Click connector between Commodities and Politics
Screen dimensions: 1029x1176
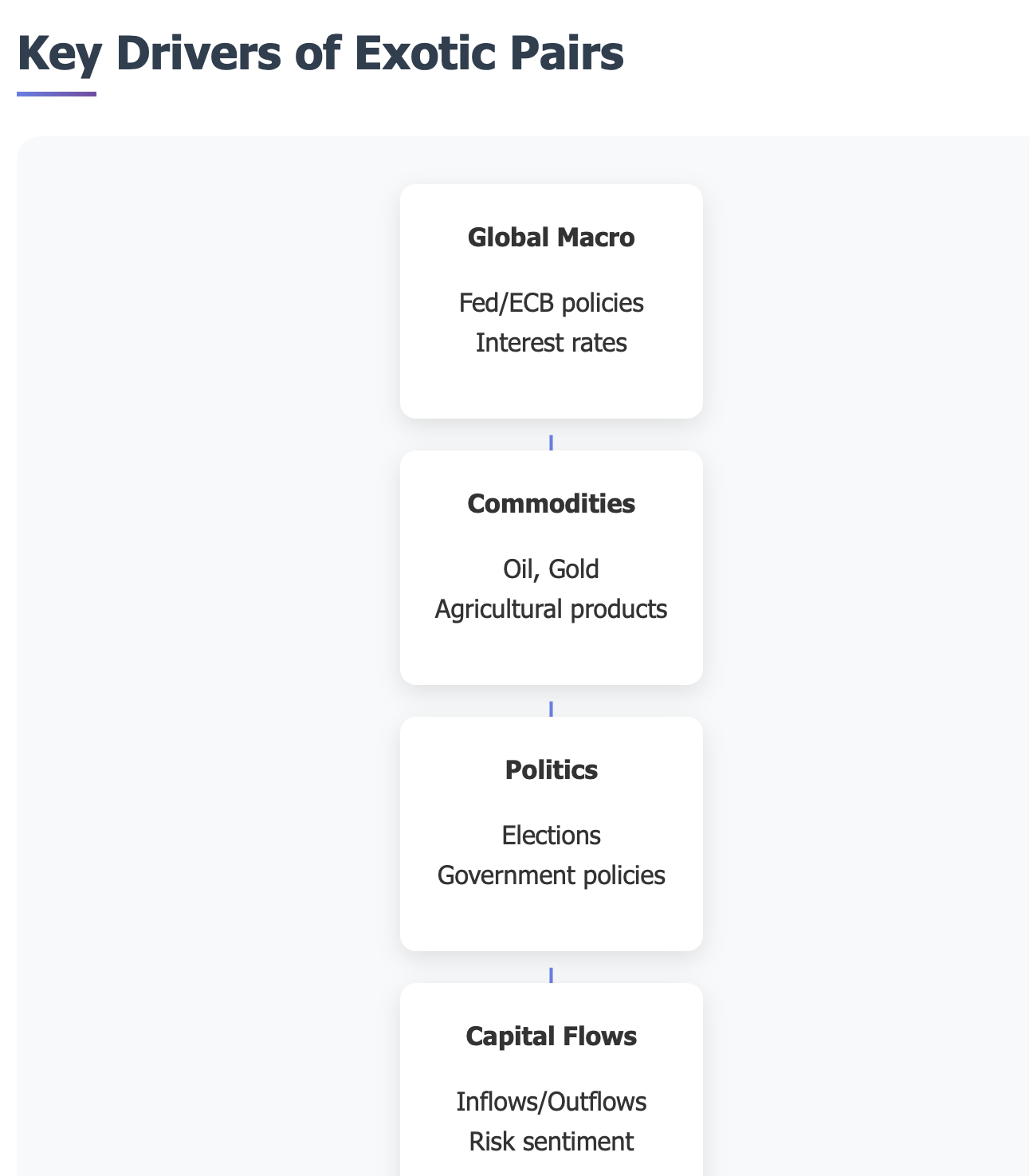click(552, 709)
